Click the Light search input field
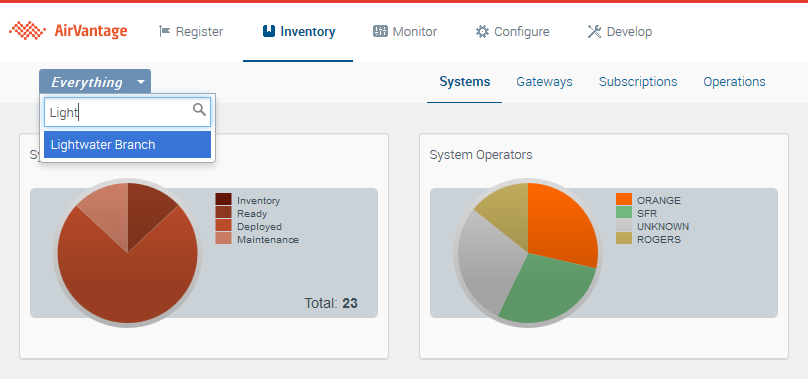Screen dimensions: 808x379 (127, 112)
